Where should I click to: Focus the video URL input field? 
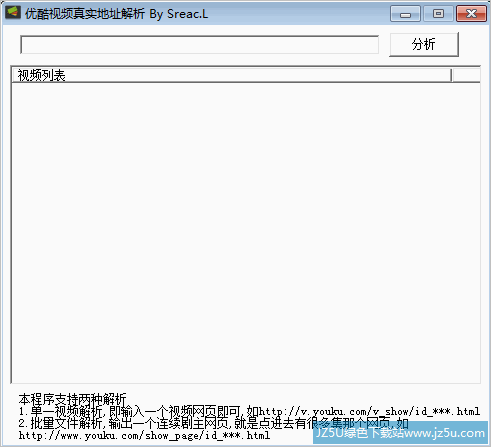(x=199, y=45)
